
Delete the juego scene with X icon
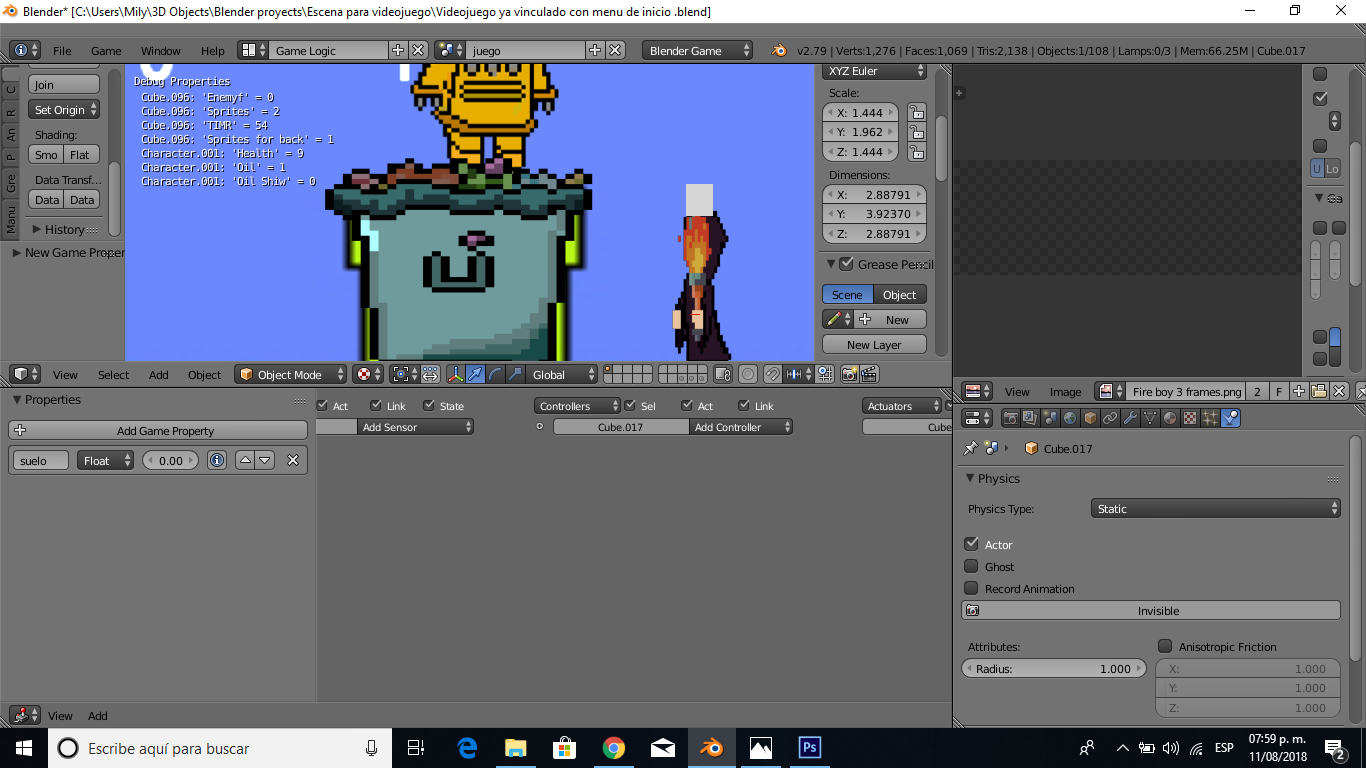[616, 50]
